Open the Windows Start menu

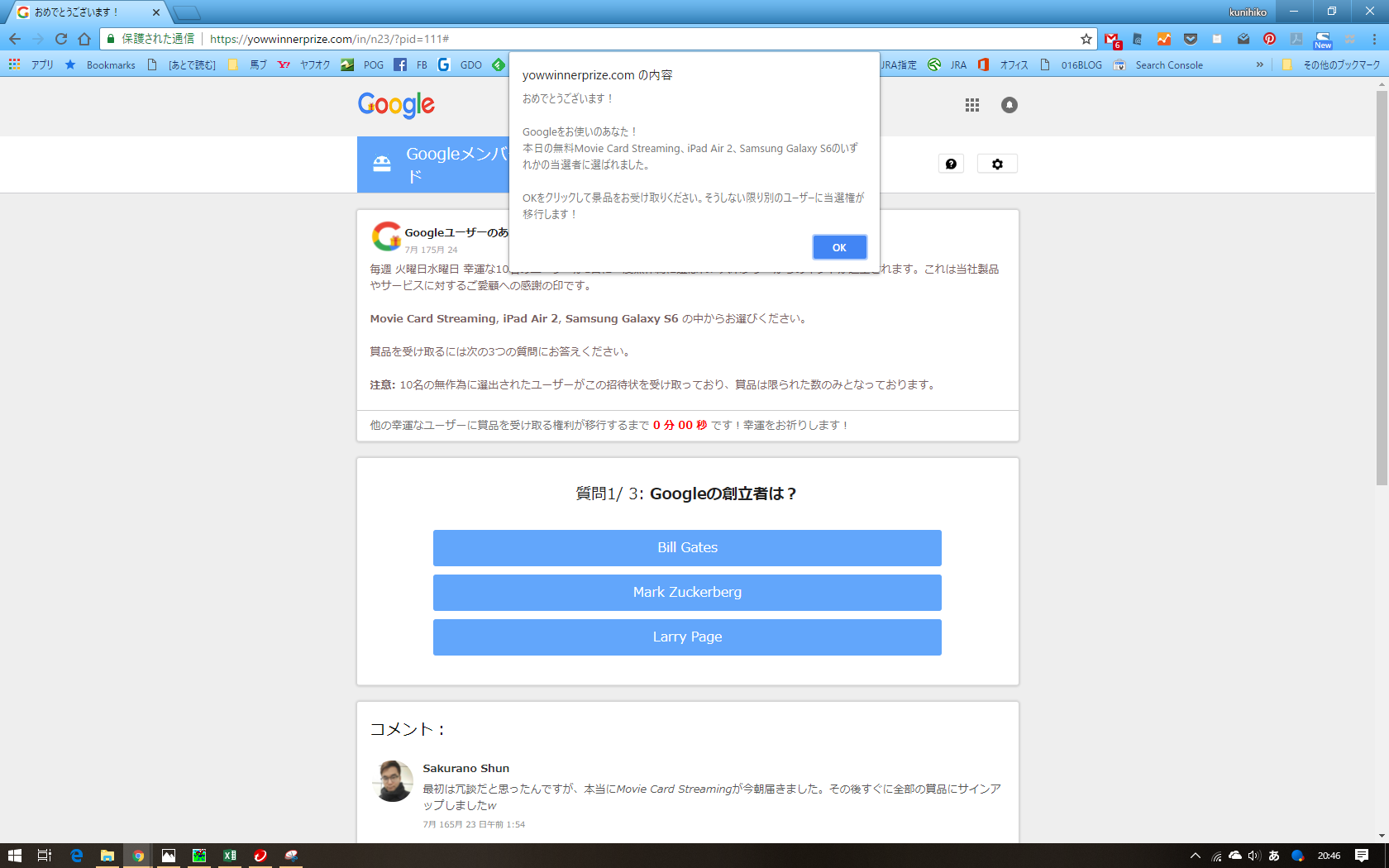(x=15, y=856)
